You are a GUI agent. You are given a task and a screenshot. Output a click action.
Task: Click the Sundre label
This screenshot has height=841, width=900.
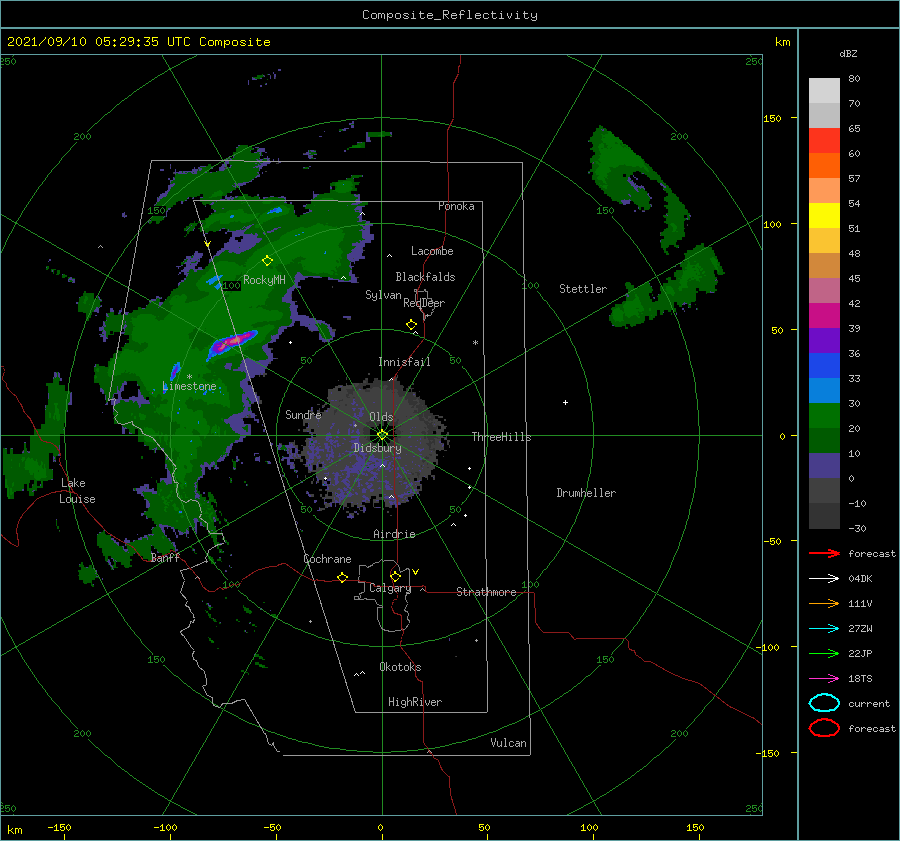tap(303, 415)
